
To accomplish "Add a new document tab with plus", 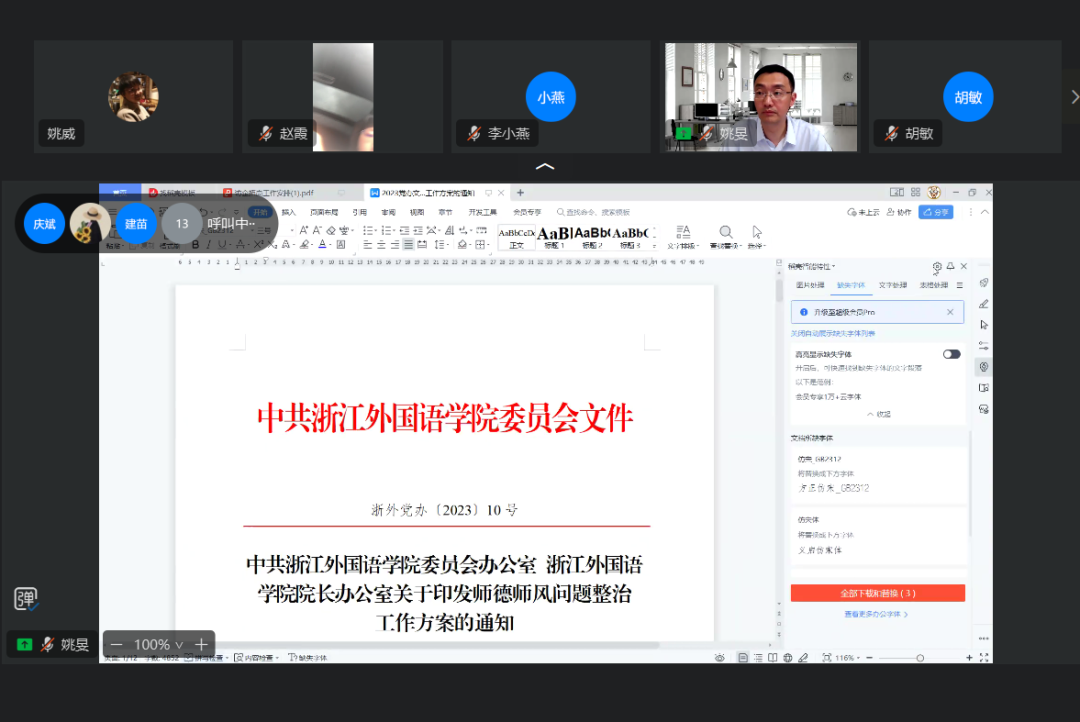I will pos(520,193).
